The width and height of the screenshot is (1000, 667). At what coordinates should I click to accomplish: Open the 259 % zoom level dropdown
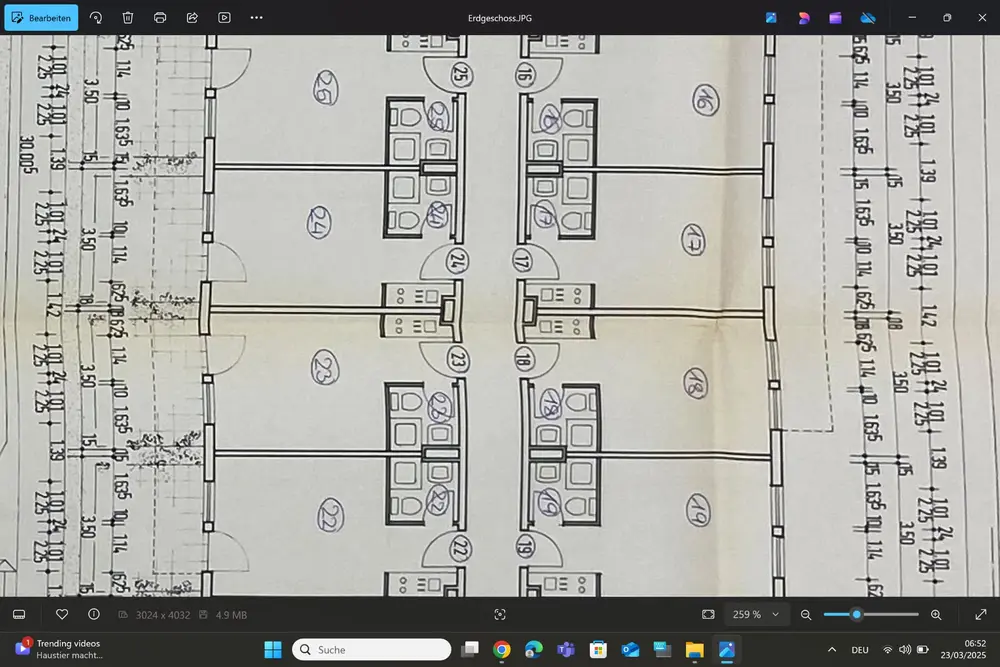[756, 615]
